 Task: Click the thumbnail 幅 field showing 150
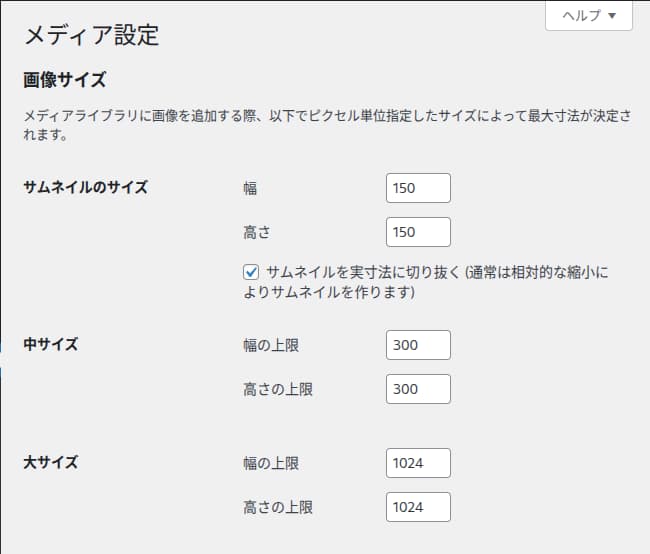[418, 188]
